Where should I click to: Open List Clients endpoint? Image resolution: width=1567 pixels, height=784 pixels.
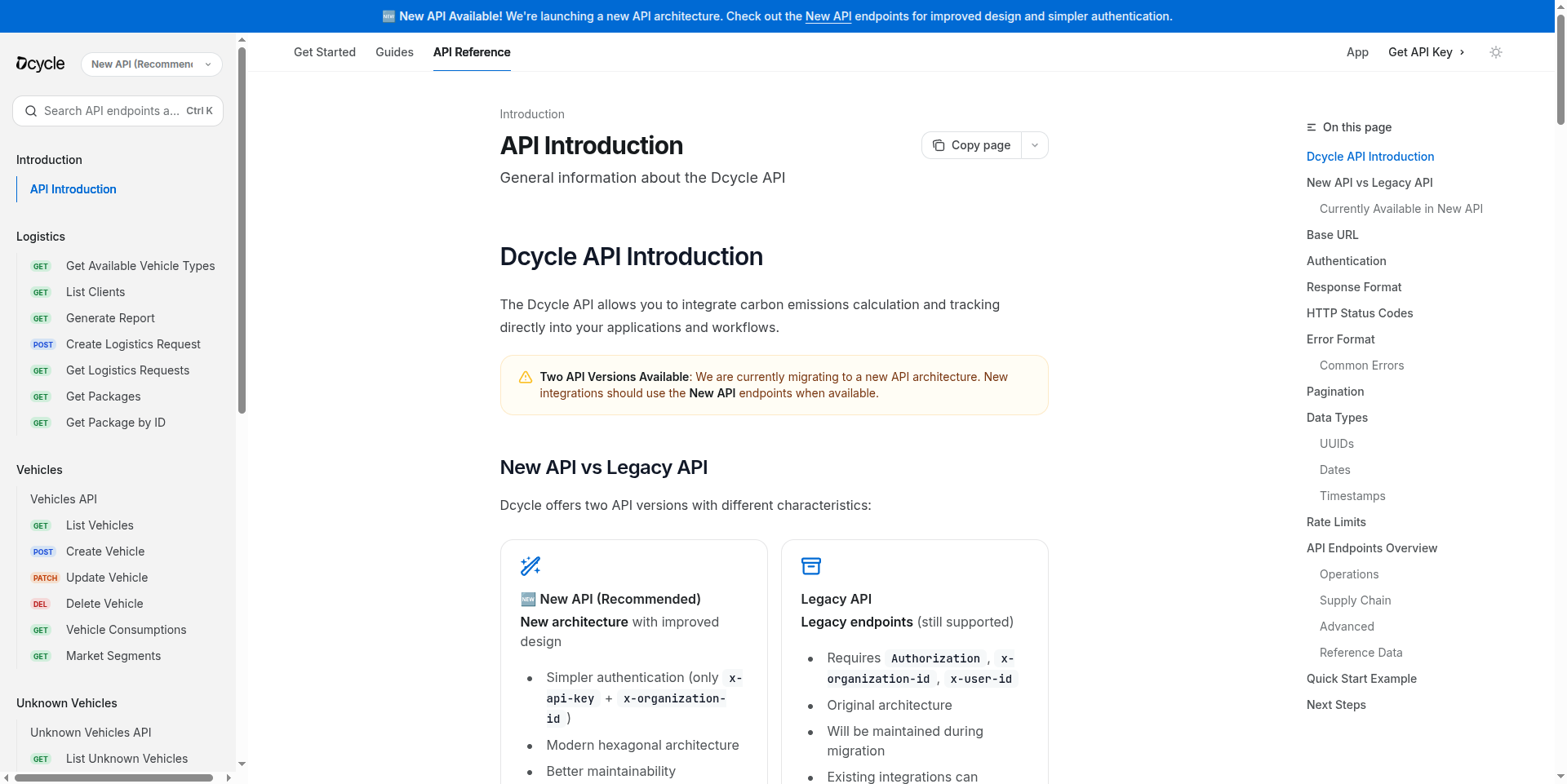coord(95,292)
